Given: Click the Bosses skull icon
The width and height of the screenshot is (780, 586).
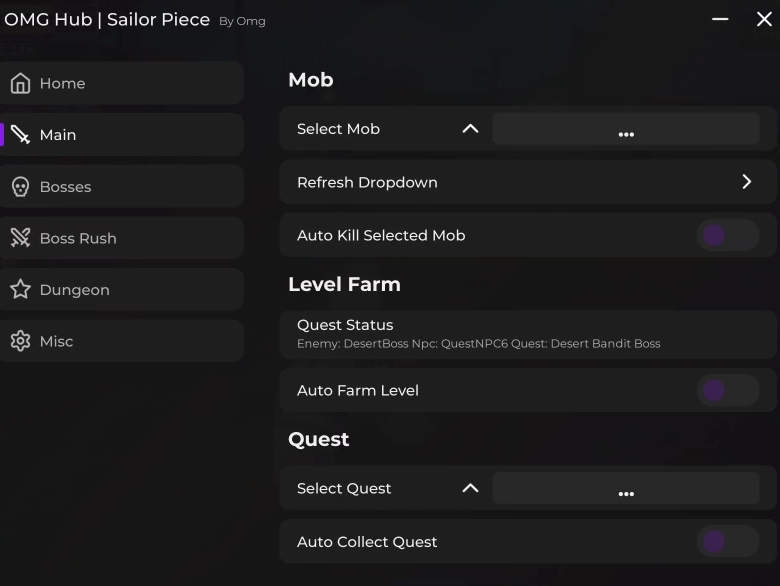Looking at the screenshot, I should 20,187.
